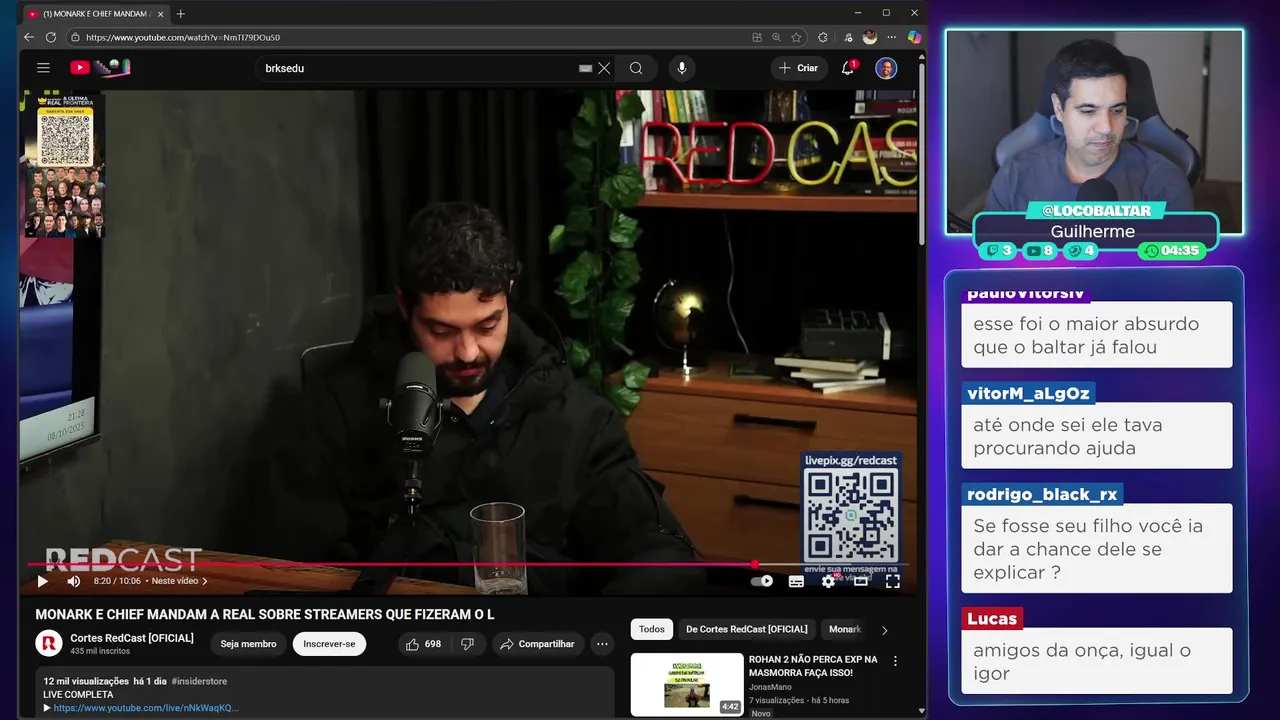Click the QR code overlay on the video
Image resolution: width=1280 pixels, height=720 pixels.
pyautogui.click(x=850, y=515)
